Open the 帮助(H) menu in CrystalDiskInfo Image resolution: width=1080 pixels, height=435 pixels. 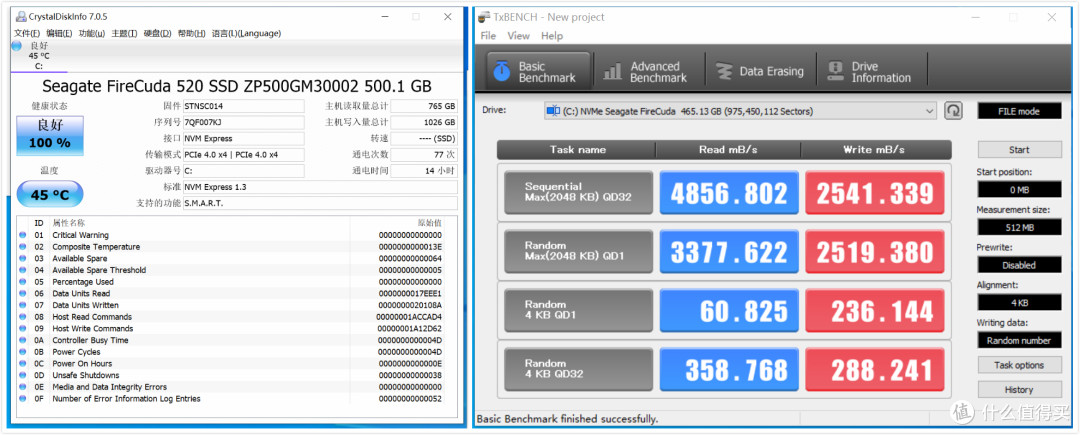(191, 33)
